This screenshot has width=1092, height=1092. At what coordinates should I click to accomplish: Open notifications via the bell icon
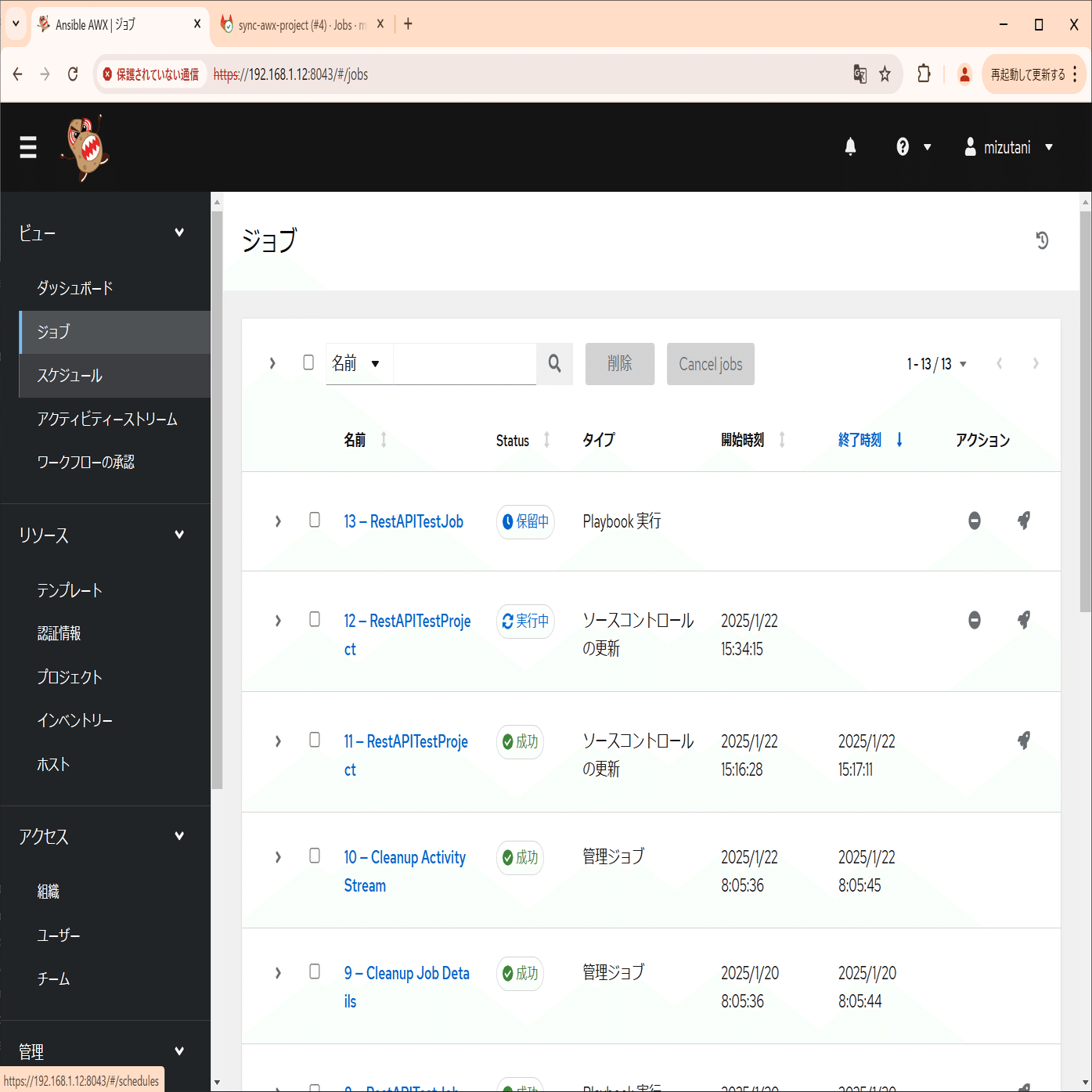point(850,147)
